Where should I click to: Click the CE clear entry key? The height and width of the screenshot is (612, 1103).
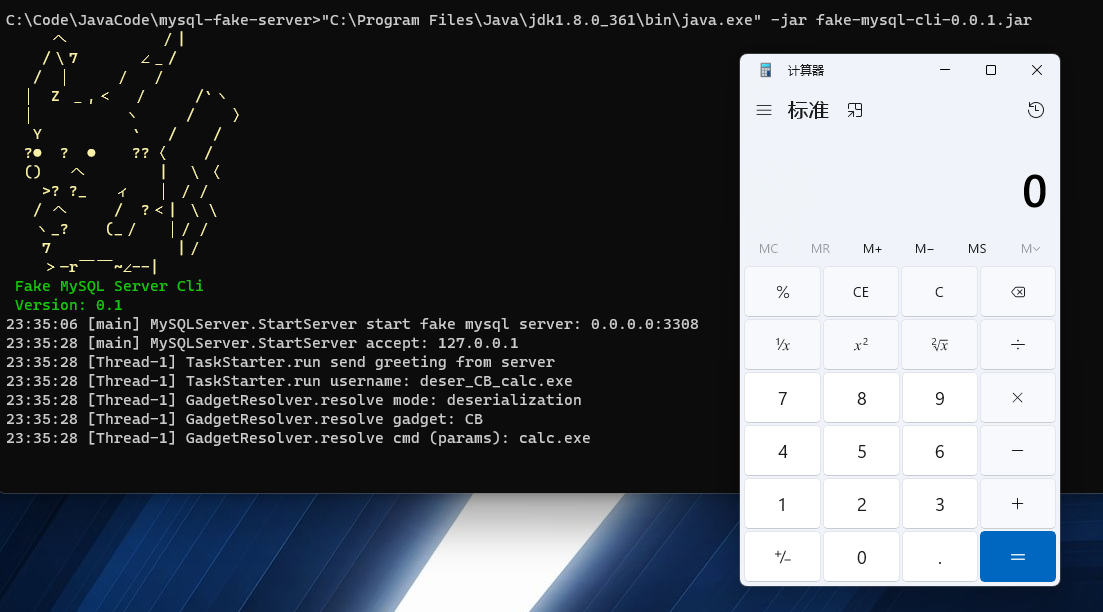(861, 292)
